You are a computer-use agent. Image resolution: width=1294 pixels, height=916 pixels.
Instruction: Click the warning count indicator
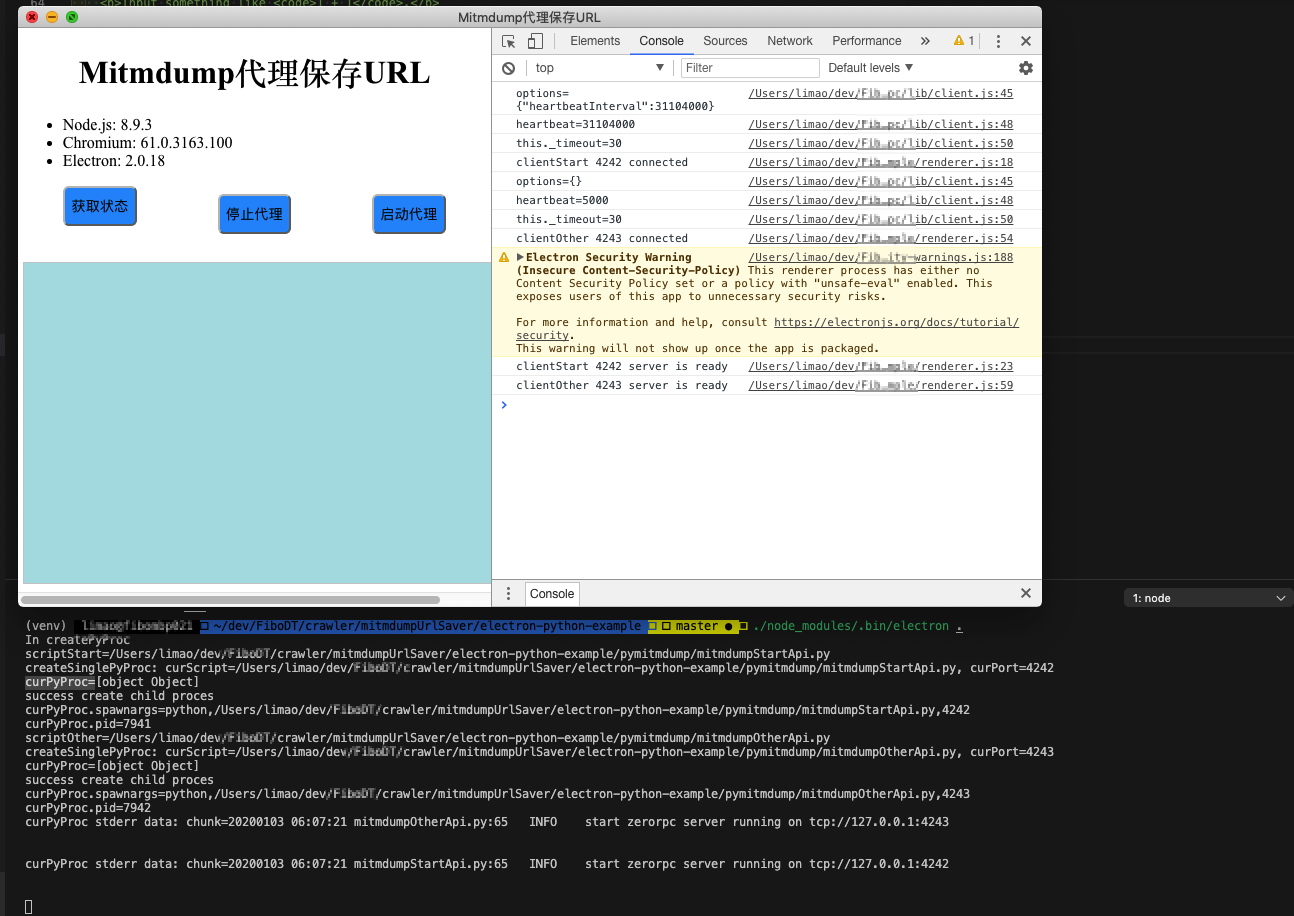point(964,41)
